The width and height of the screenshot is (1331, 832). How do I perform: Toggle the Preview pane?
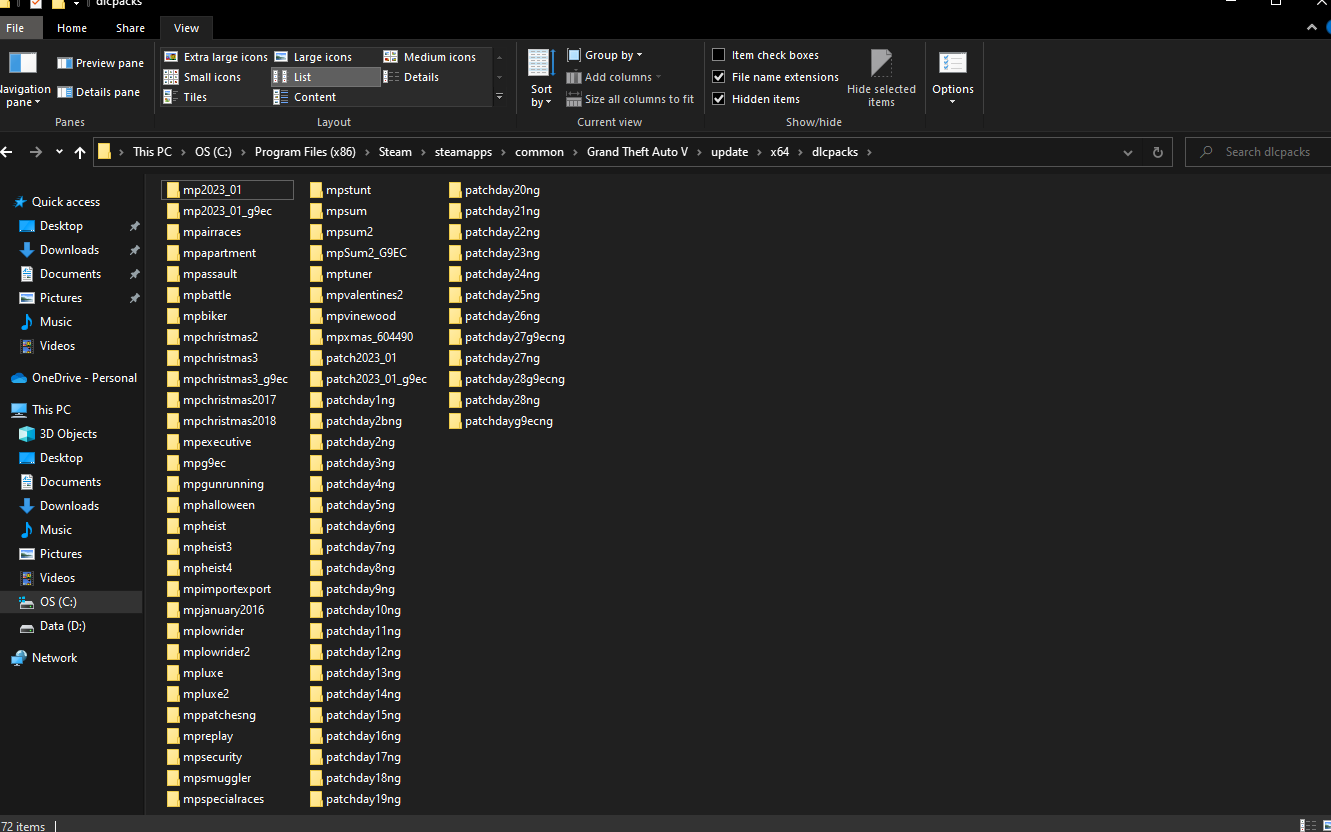click(100, 63)
